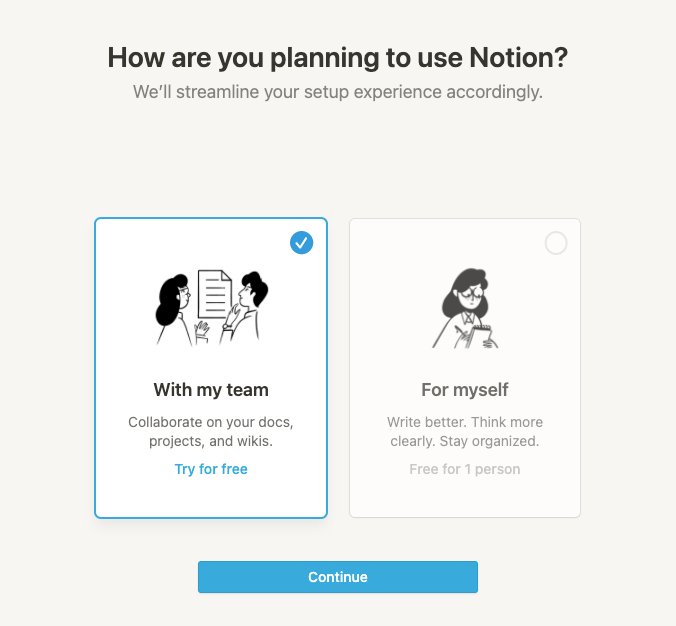Toggle the blue checkmark on With my team
This screenshot has width=676, height=626.
click(x=301, y=243)
